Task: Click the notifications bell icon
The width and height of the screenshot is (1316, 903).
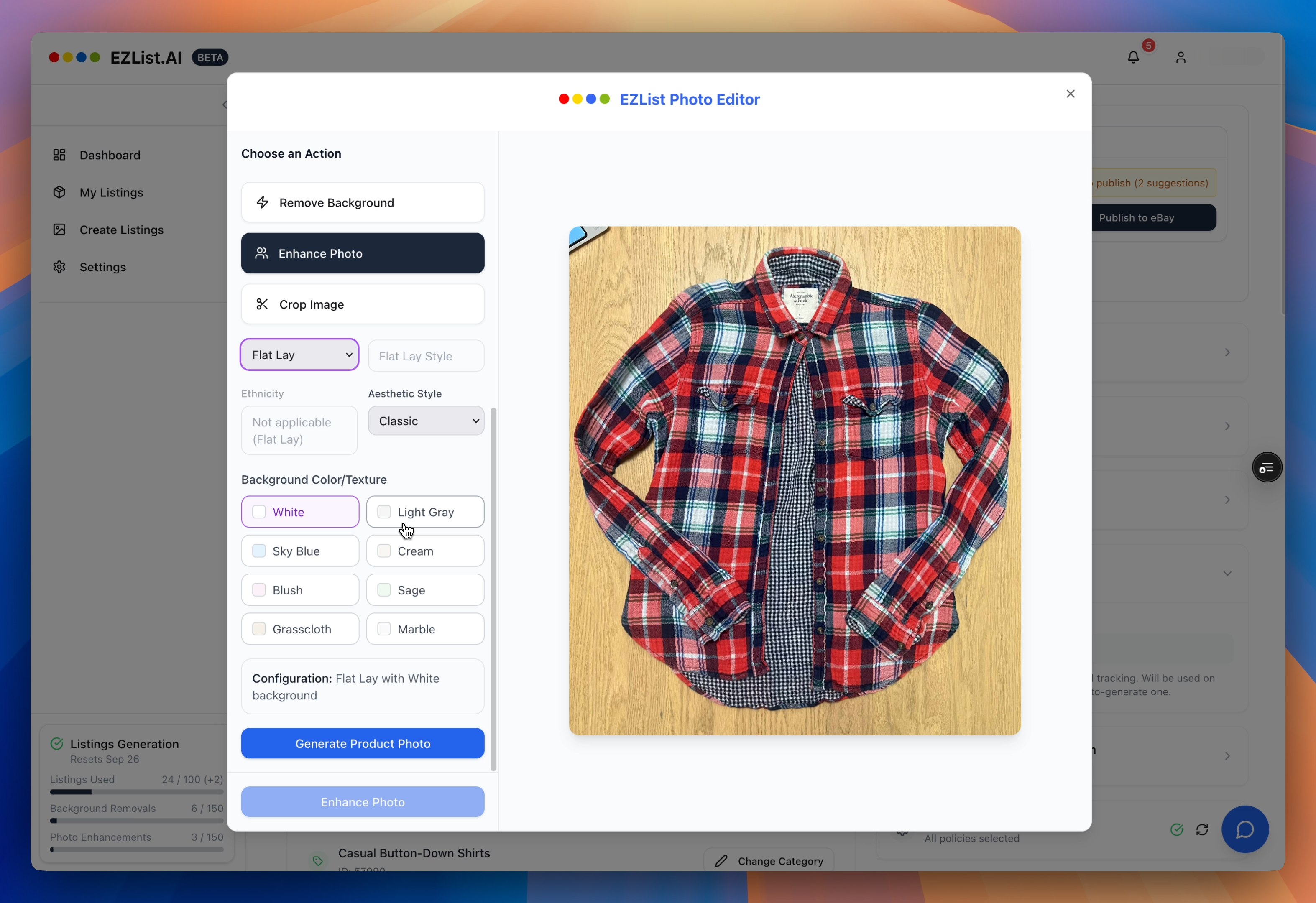Action: [x=1133, y=57]
